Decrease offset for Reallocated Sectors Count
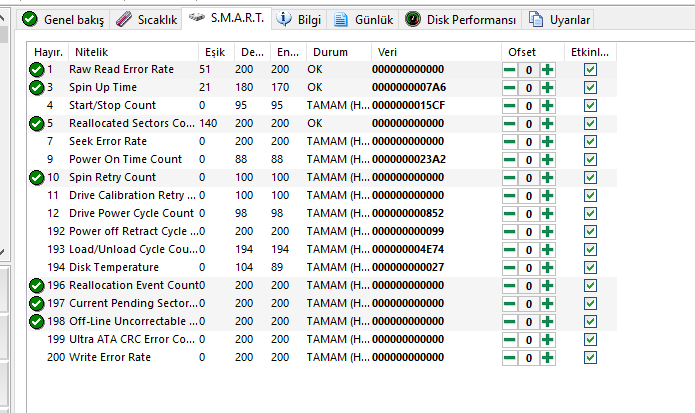695x413 pixels. (x=510, y=124)
